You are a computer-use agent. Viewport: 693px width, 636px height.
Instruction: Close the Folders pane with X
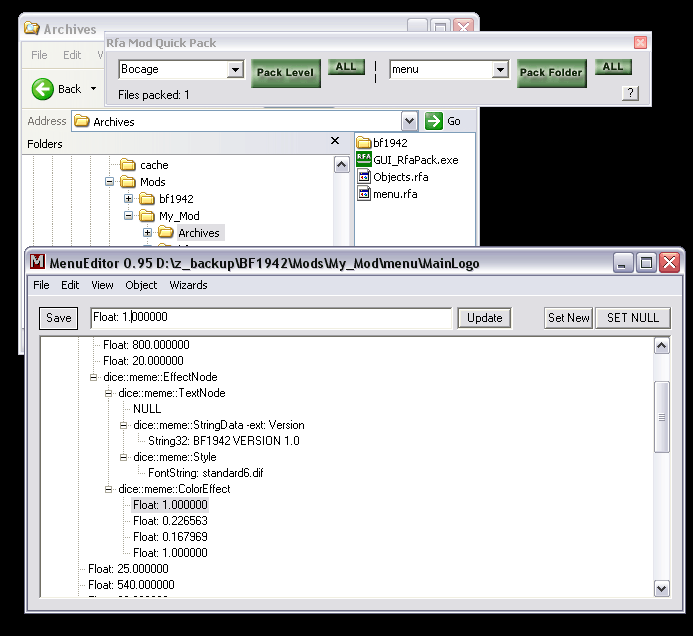335,141
